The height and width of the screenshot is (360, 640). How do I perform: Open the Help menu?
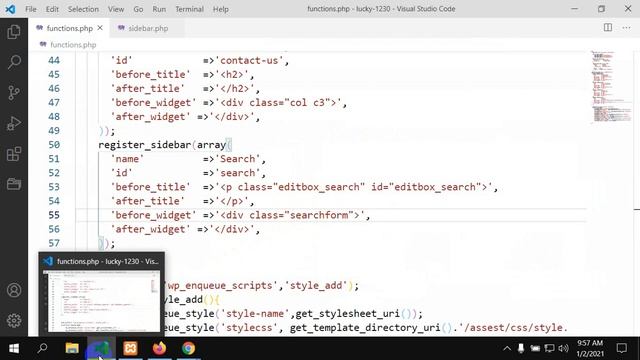coord(220,9)
